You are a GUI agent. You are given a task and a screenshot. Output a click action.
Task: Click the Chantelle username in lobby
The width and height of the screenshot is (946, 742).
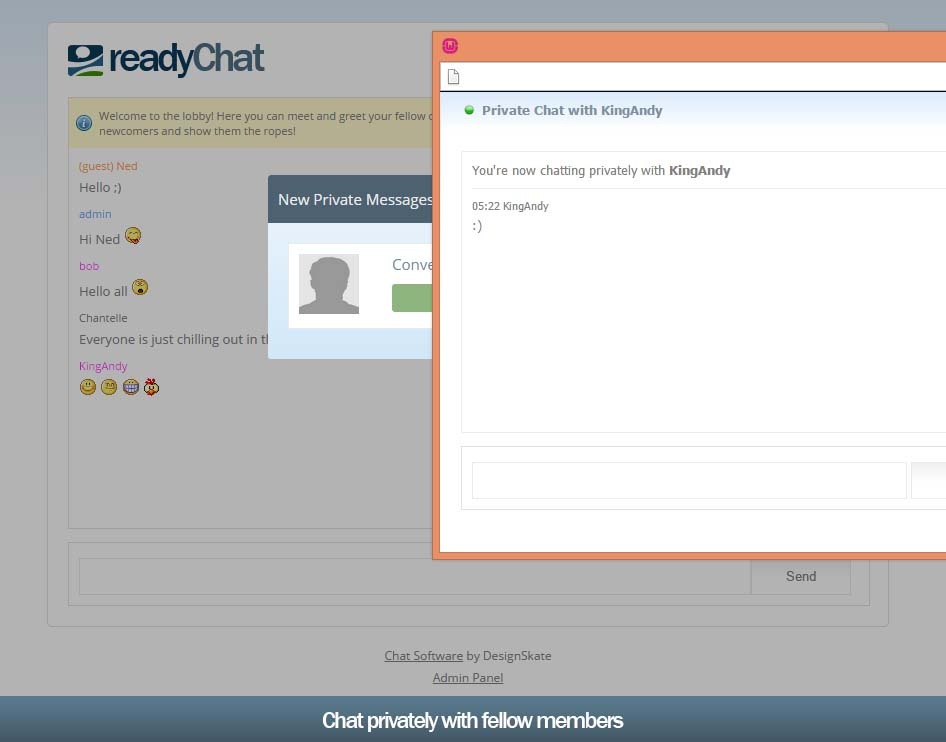pyautogui.click(x=103, y=318)
